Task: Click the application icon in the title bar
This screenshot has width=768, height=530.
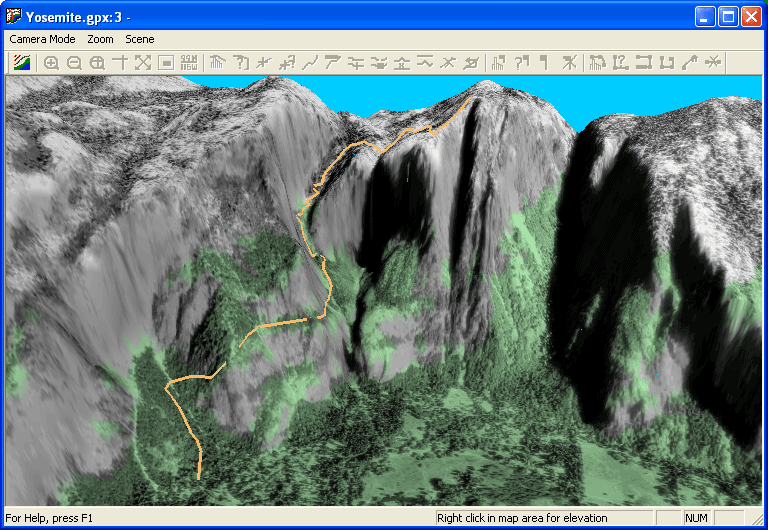Action: (14, 16)
